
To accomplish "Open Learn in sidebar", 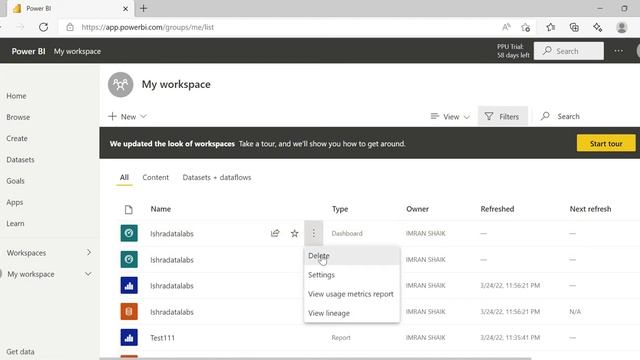I will (15, 223).
